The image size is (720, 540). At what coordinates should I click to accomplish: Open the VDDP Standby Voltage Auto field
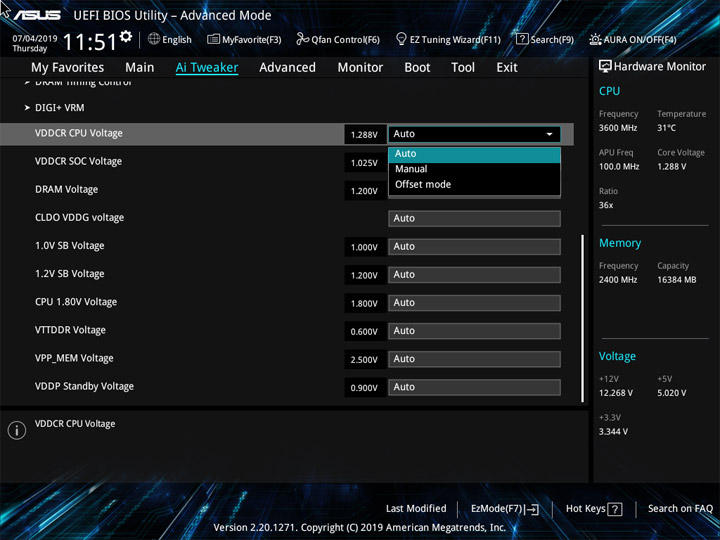474,387
